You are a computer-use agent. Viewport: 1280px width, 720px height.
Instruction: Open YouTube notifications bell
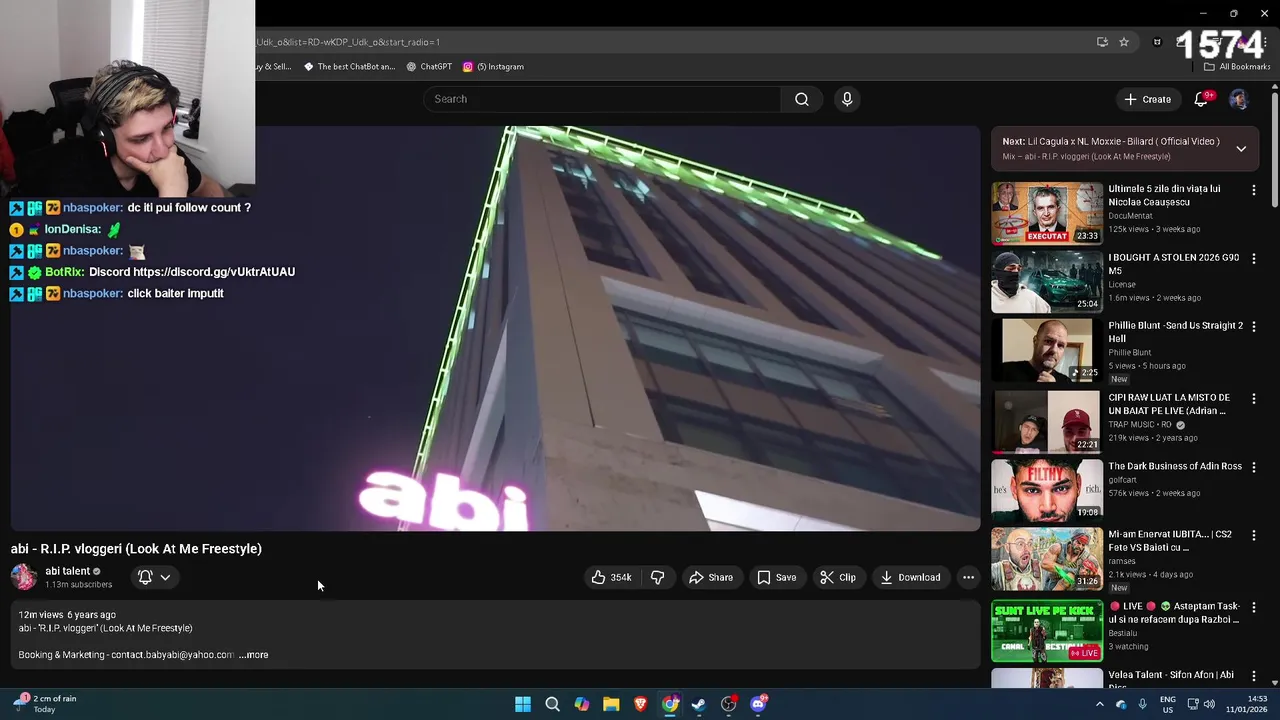coord(1202,99)
